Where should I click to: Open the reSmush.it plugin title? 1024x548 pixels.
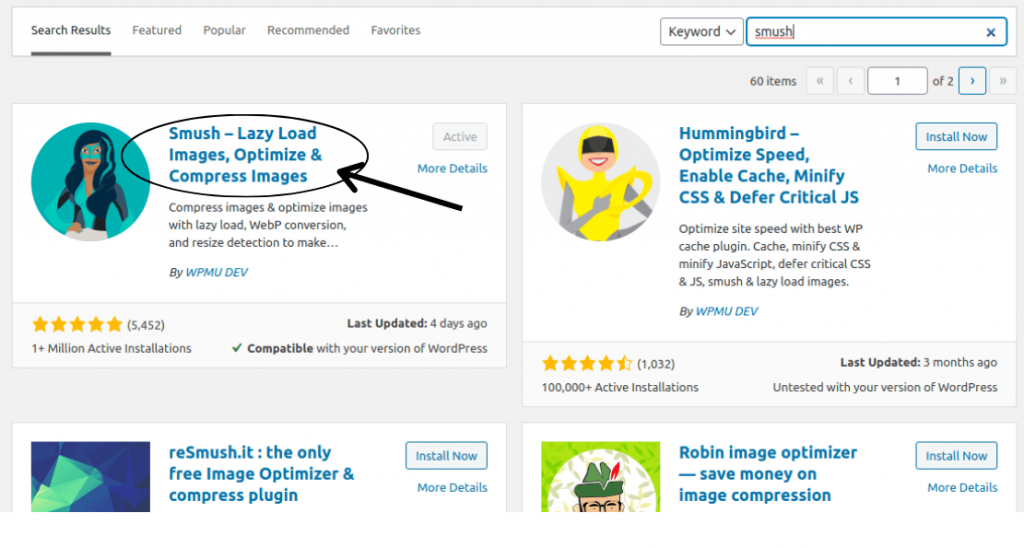(x=261, y=474)
